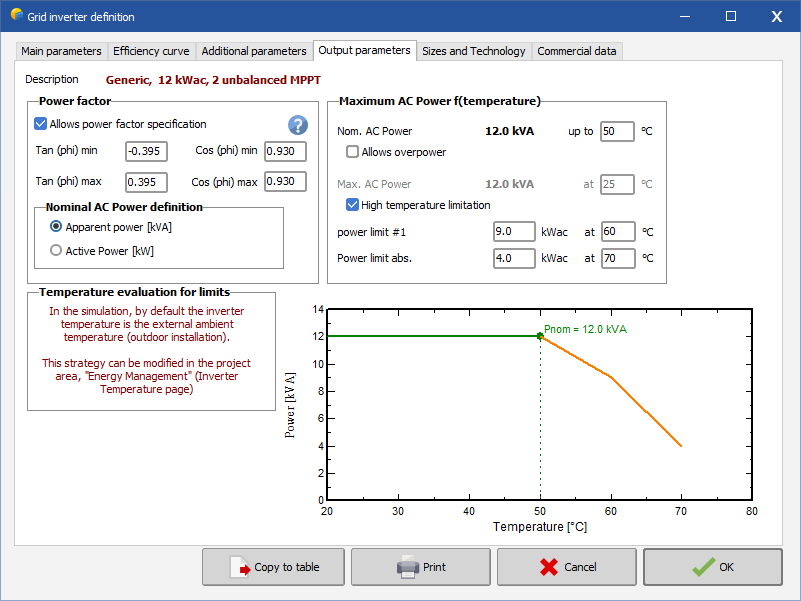Click the Cos (phi) min field
Viewport: 801px width, 601px height.
tap(285, 151)
